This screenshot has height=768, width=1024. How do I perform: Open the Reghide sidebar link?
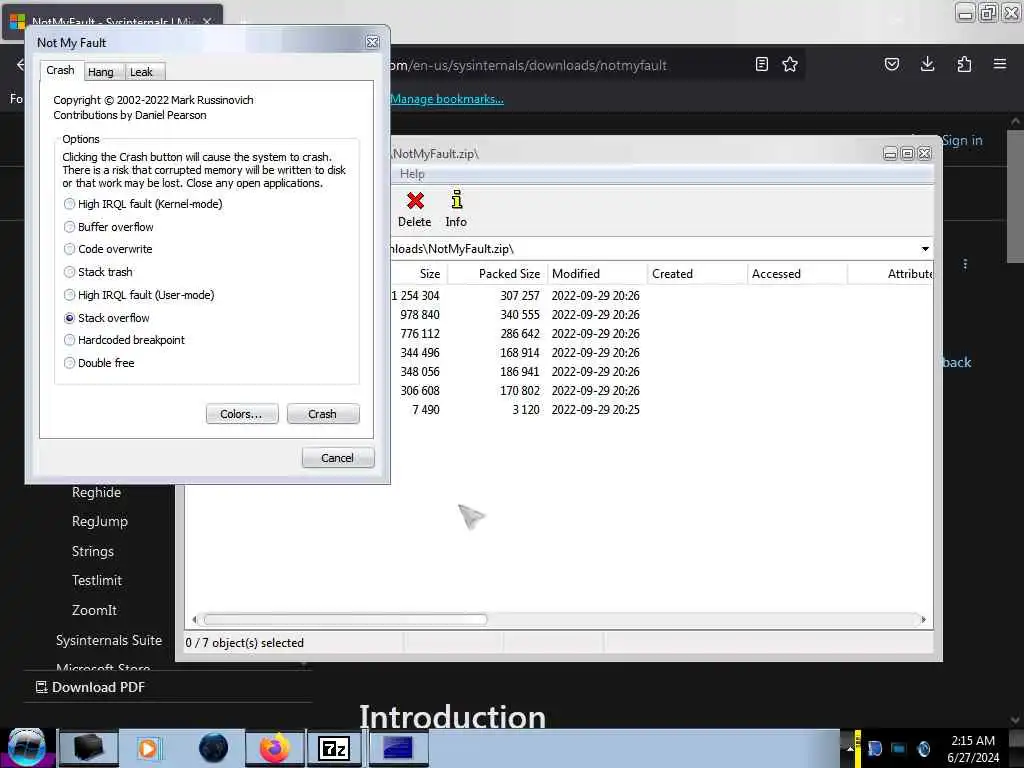click(97, 492)
